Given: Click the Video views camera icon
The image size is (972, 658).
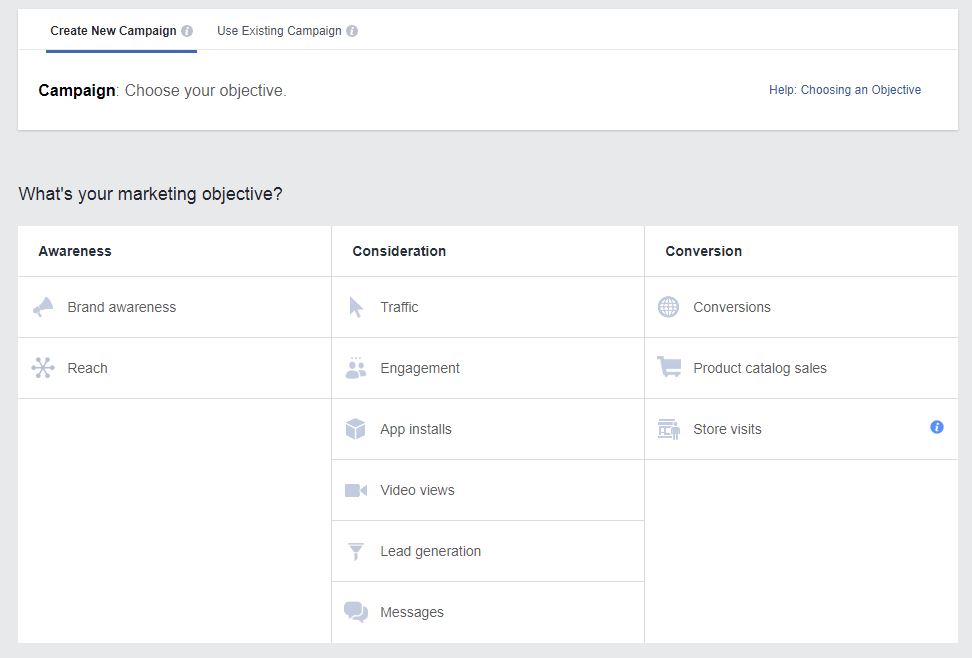Looking at the screenshot, I should (356, 490).
